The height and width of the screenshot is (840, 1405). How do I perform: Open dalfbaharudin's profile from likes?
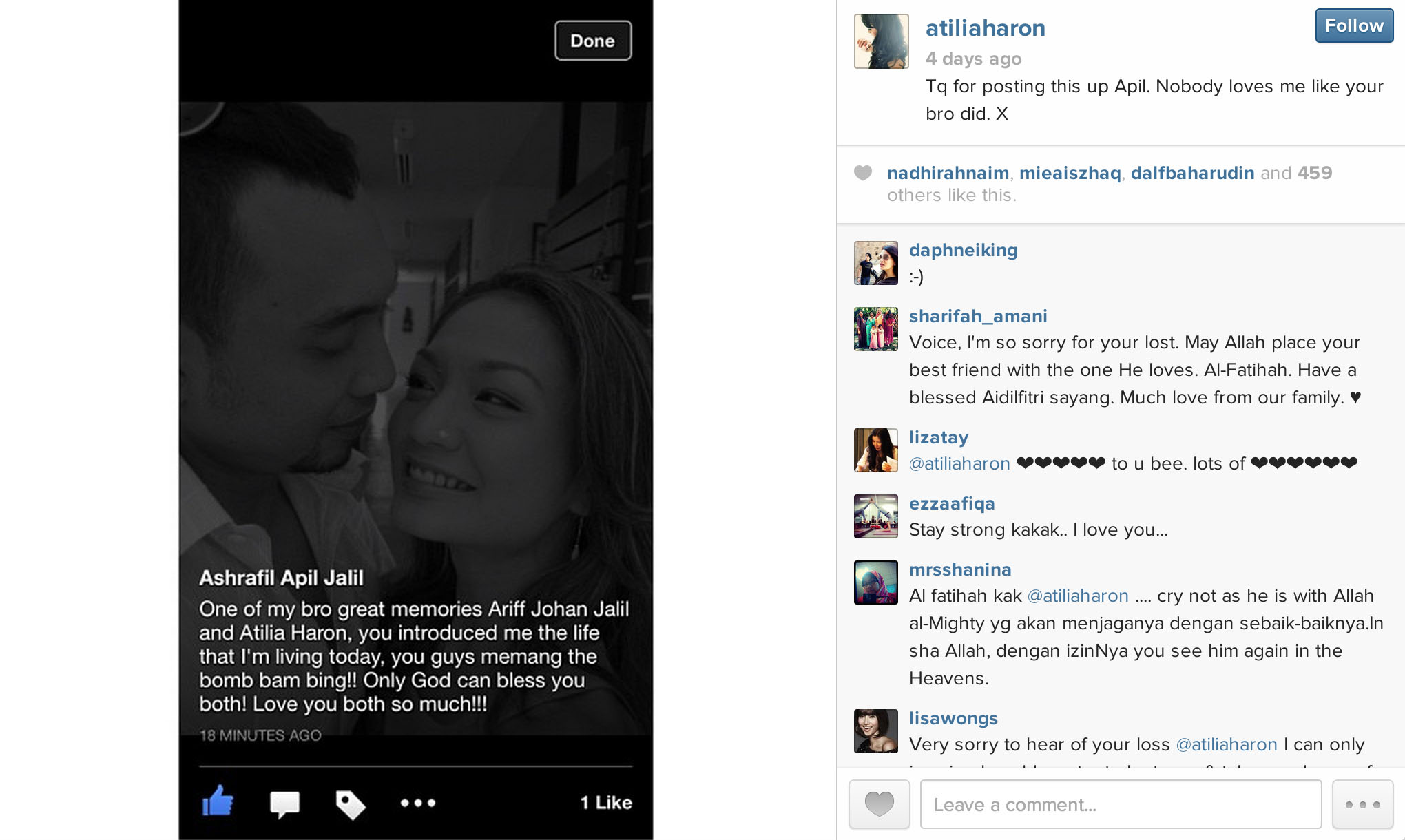tap(1192, 173)
